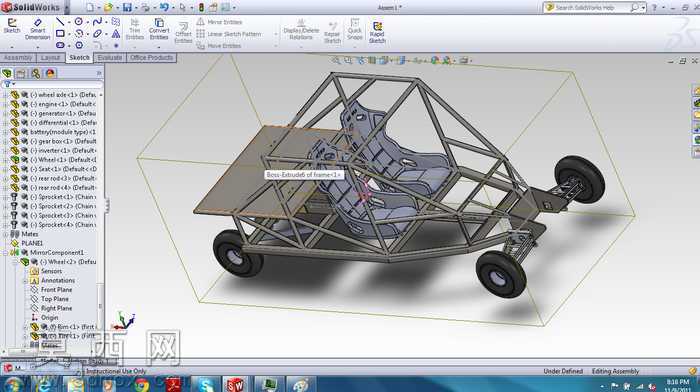This screenshot has width=700, height=392.
Task: Select the Arc sketch tool
Action: [x=79, y=33]
